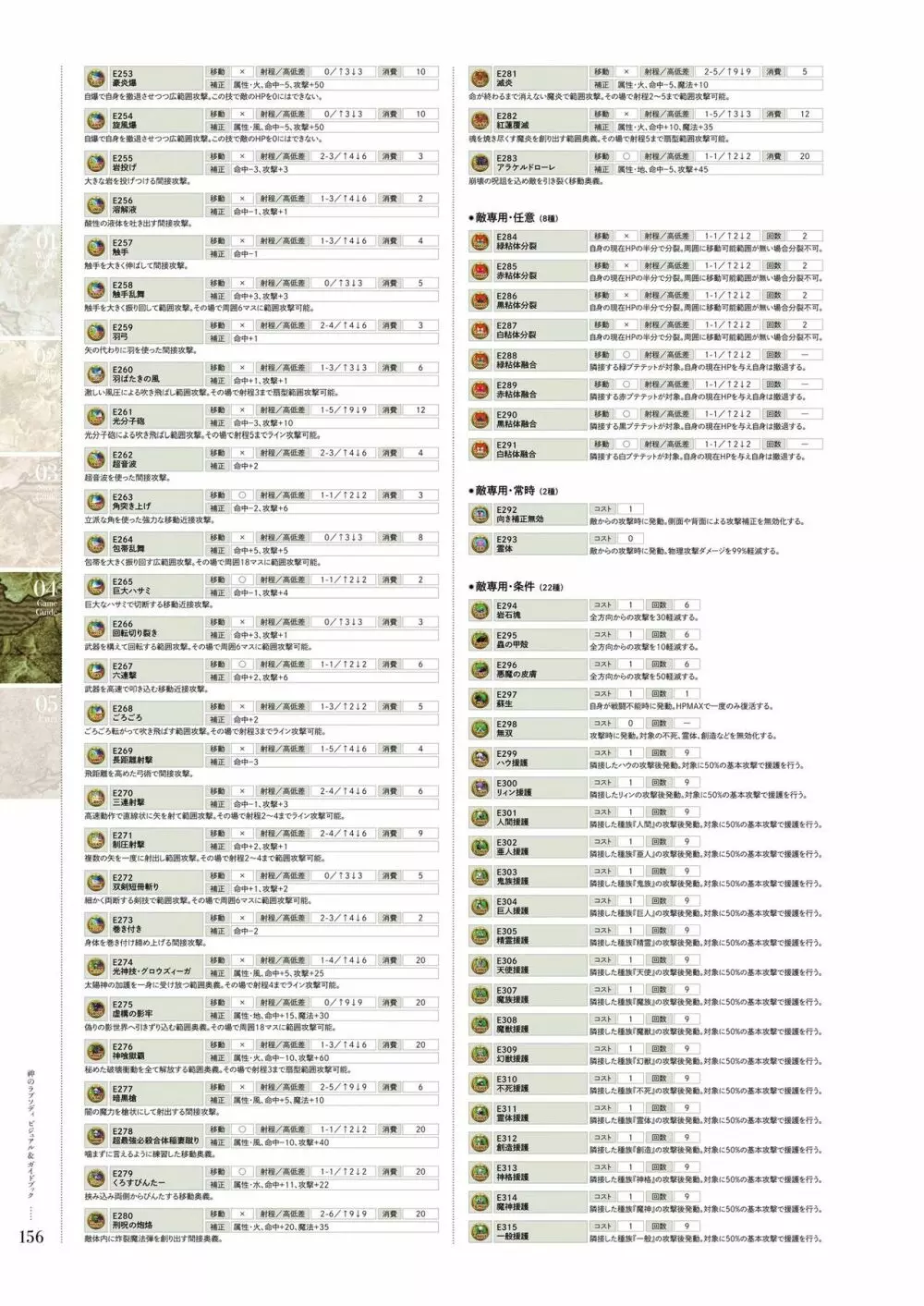Select the E284 緑粘体分裂 skill icon
The image size is (924, 1306).
[480, 242]
